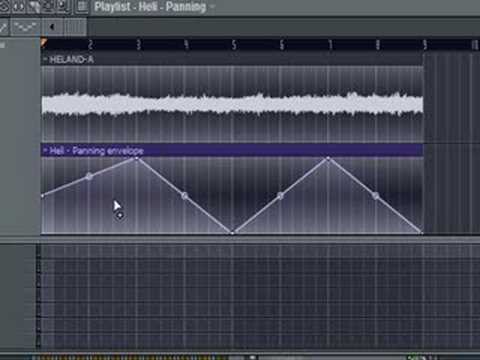Select the automation peak point at bar 7
Viewport: 480px width, 360px height.
pyautogui.click(x=328, y=158)
